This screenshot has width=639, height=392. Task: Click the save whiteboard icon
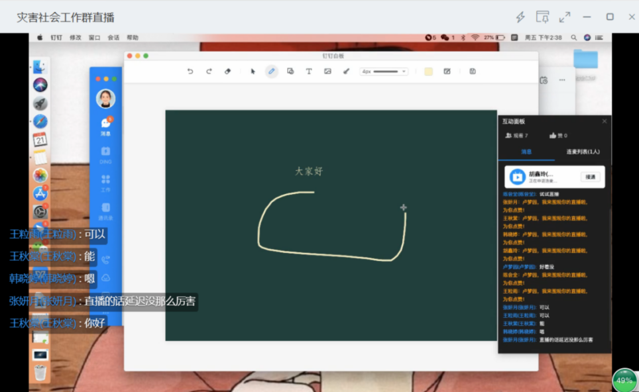(472, 71)
